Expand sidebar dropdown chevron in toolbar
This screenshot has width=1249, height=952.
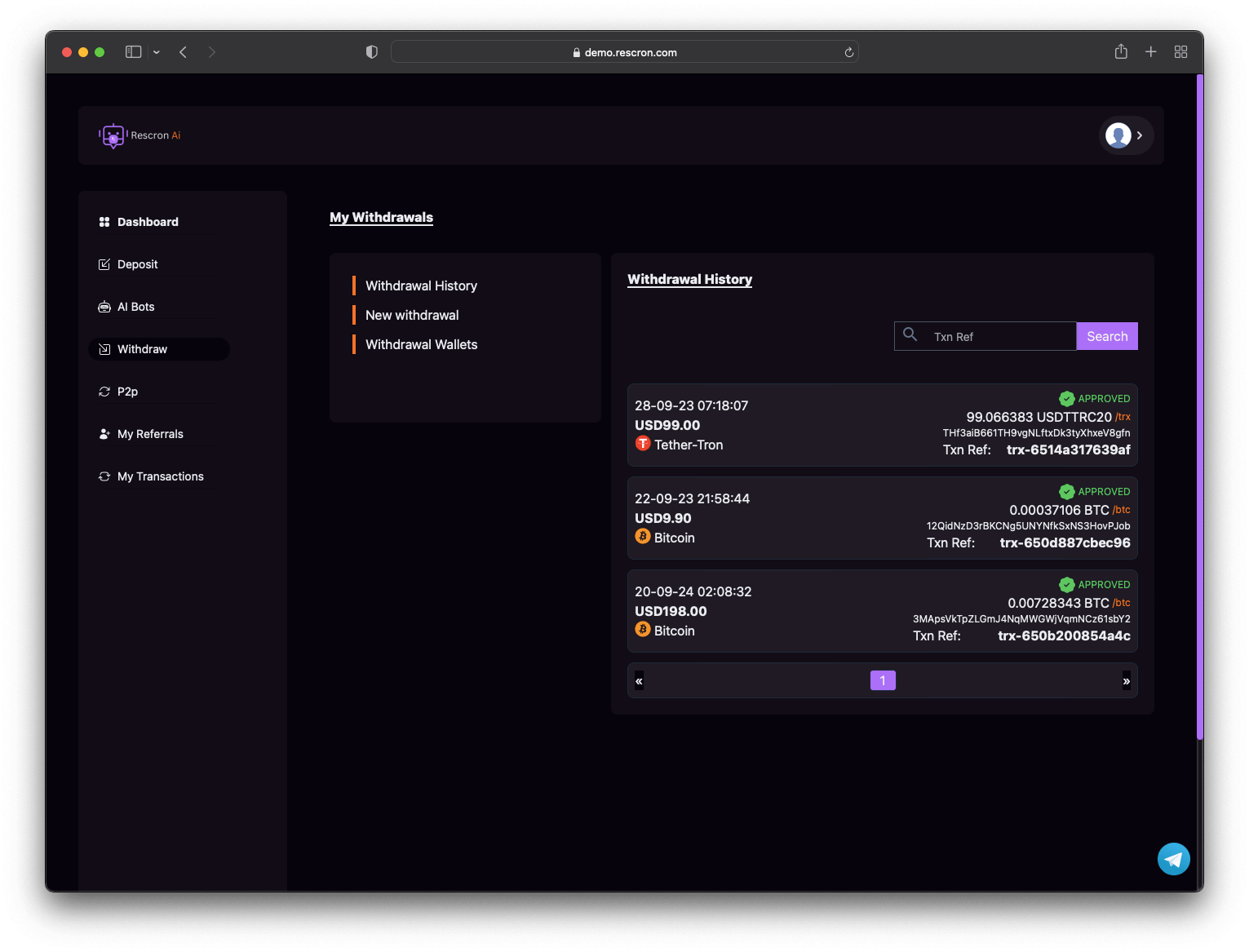pos(157,52)
